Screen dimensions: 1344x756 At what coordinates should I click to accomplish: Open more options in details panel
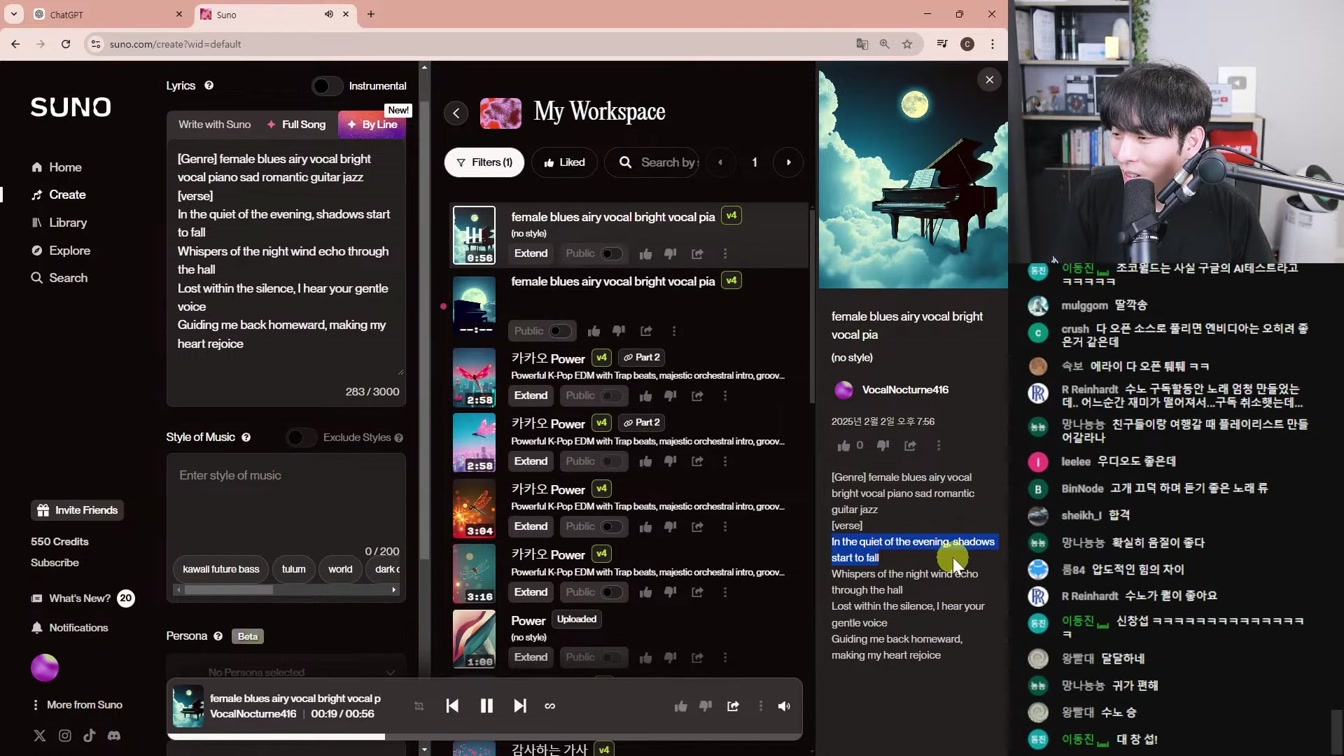pyautogui.click(x=938, y=446)
